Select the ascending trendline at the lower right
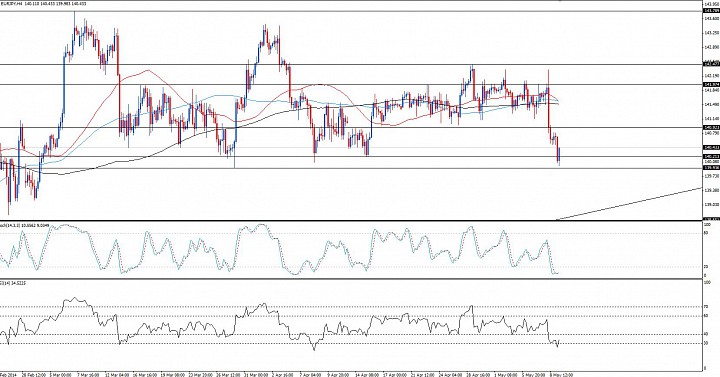Screen dimensions: 720x377 pyautogui.click(x=629, y=204)
